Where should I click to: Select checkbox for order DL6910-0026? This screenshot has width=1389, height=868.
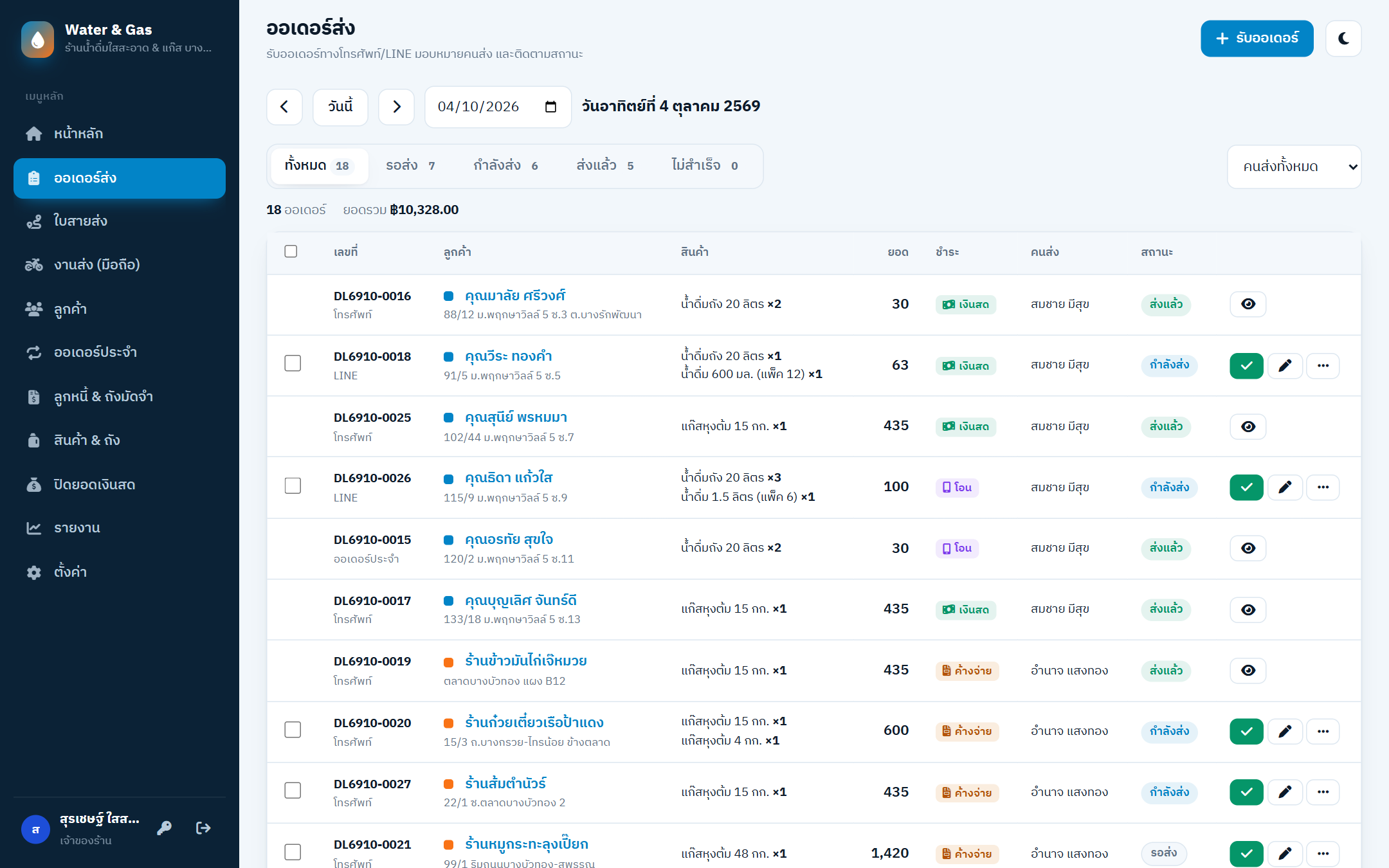pyautogui.click(x=293, y=485)
